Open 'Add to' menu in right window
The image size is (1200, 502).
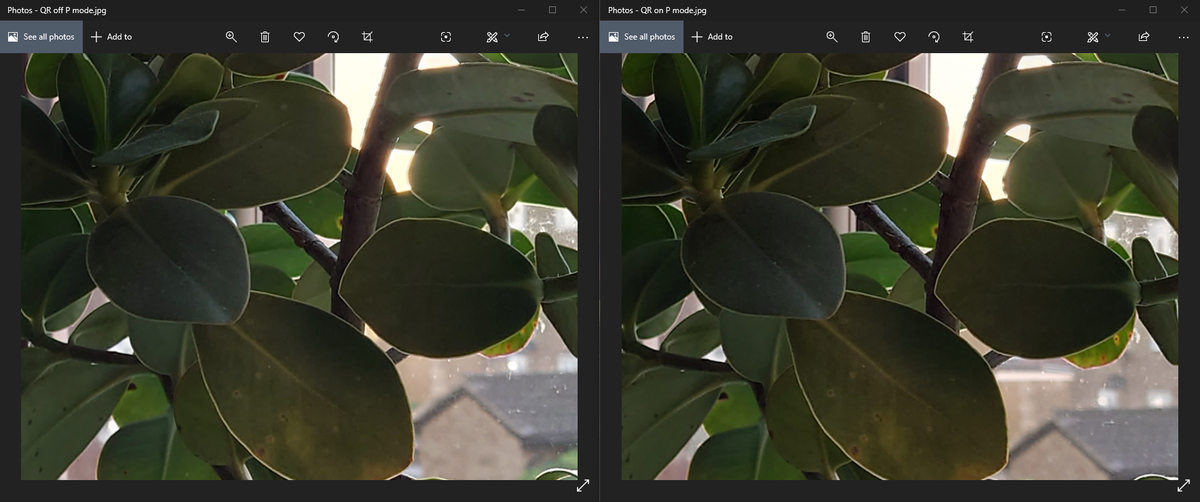(x=711, y=37)
